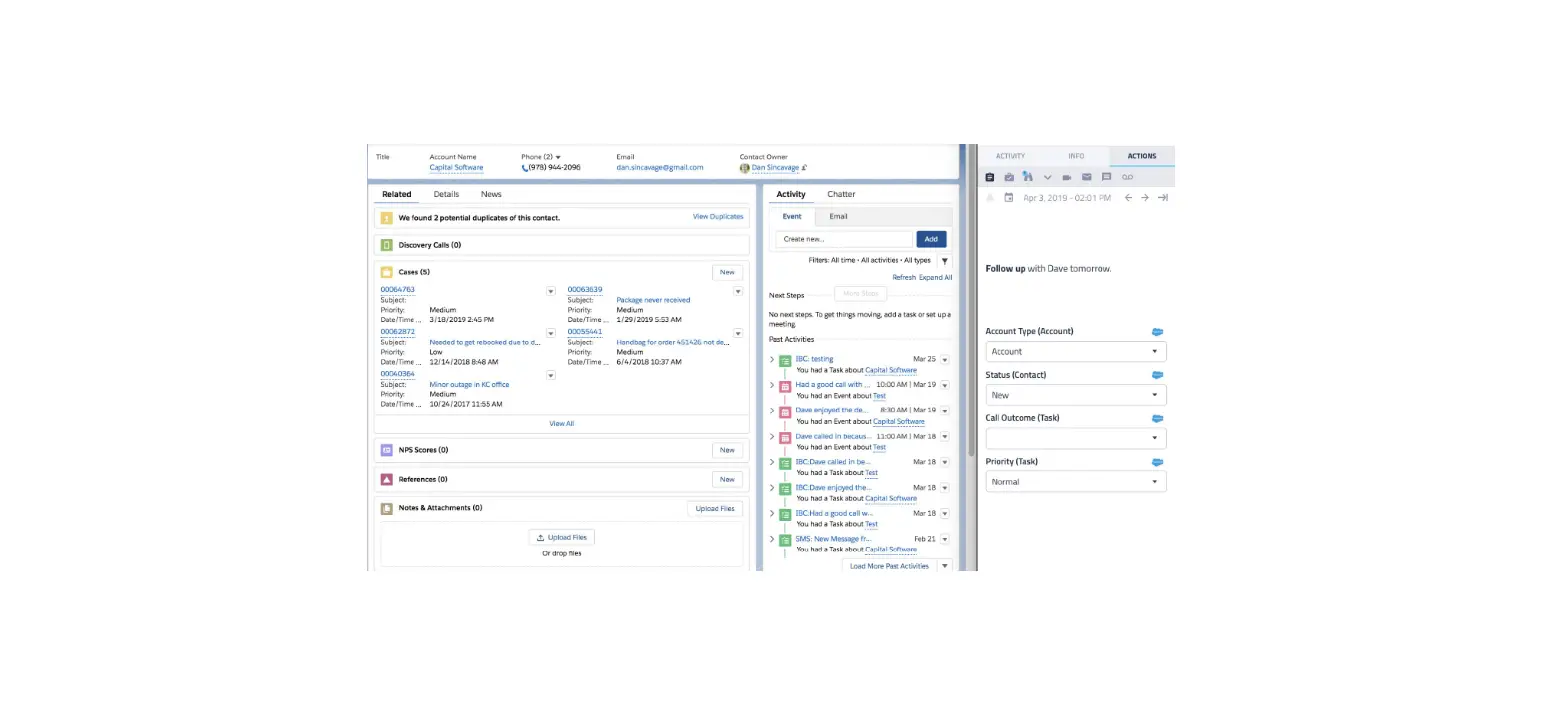Click the duplicate warning yellow icon
The height and width of the screenshot is (708, 1562).
(386, 217)
